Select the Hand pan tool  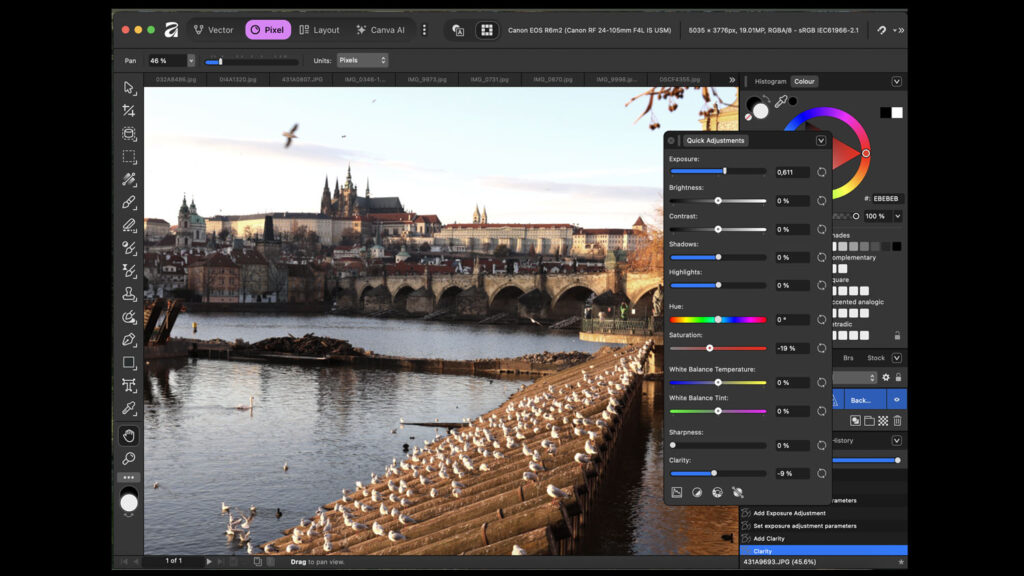128,434
